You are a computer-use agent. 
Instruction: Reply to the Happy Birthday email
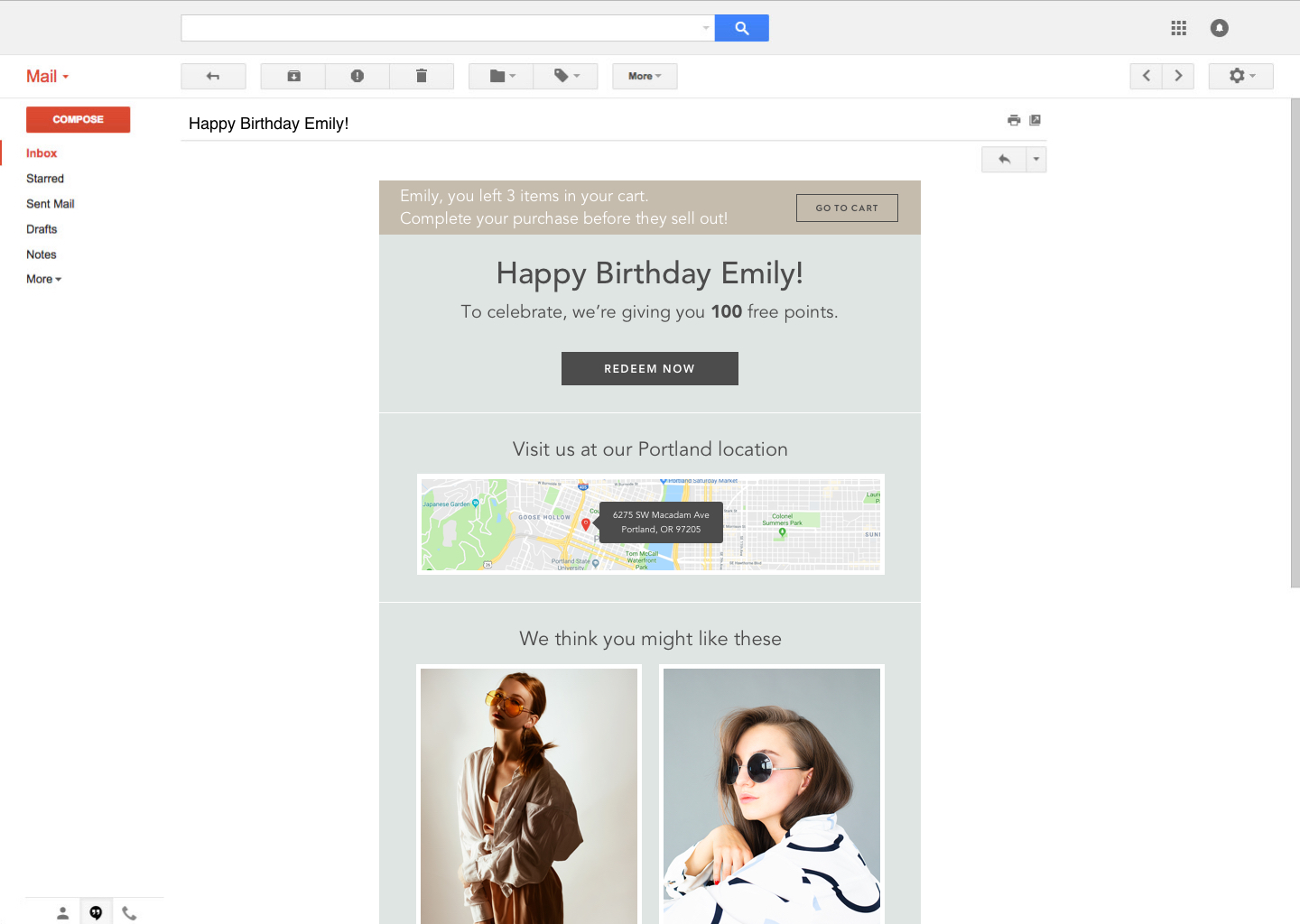click(1004, 160)
